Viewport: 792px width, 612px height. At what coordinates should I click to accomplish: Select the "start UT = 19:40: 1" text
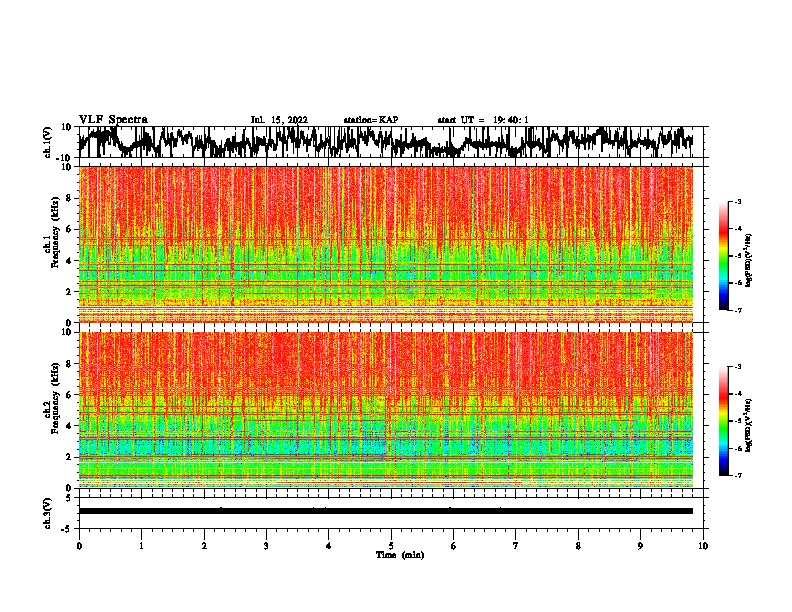[x=483, y=120]
